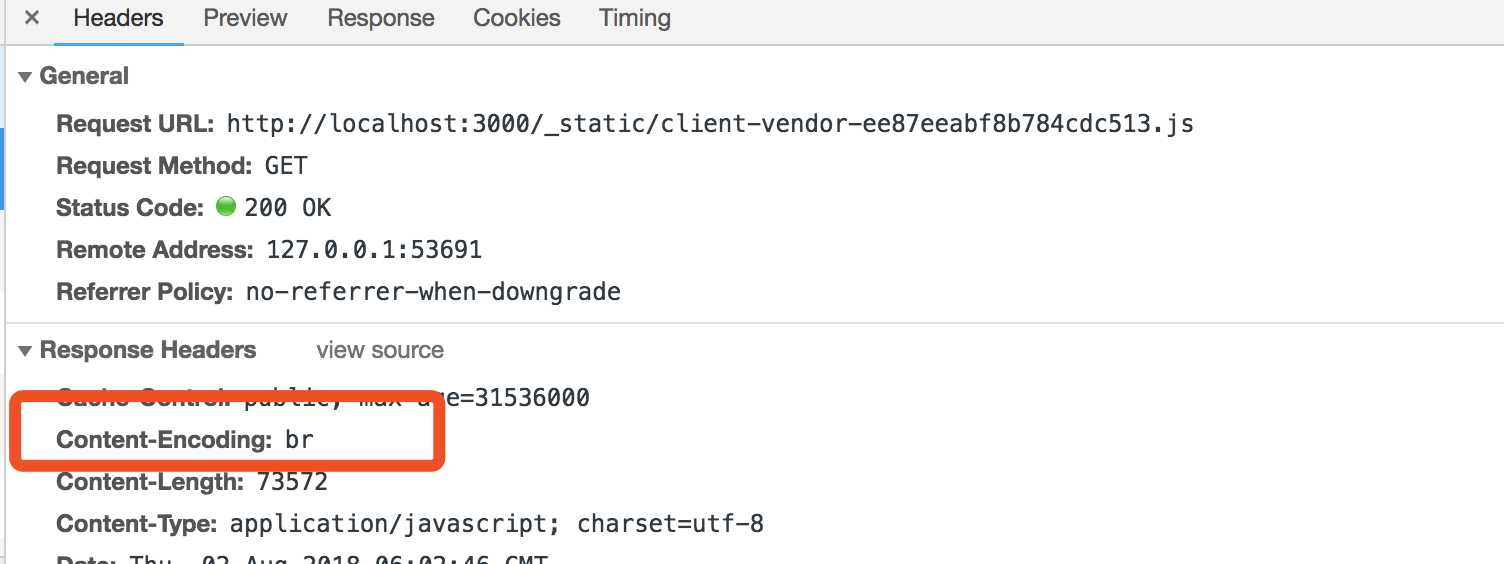Click the green status code indicator

(x=226, y=207)
